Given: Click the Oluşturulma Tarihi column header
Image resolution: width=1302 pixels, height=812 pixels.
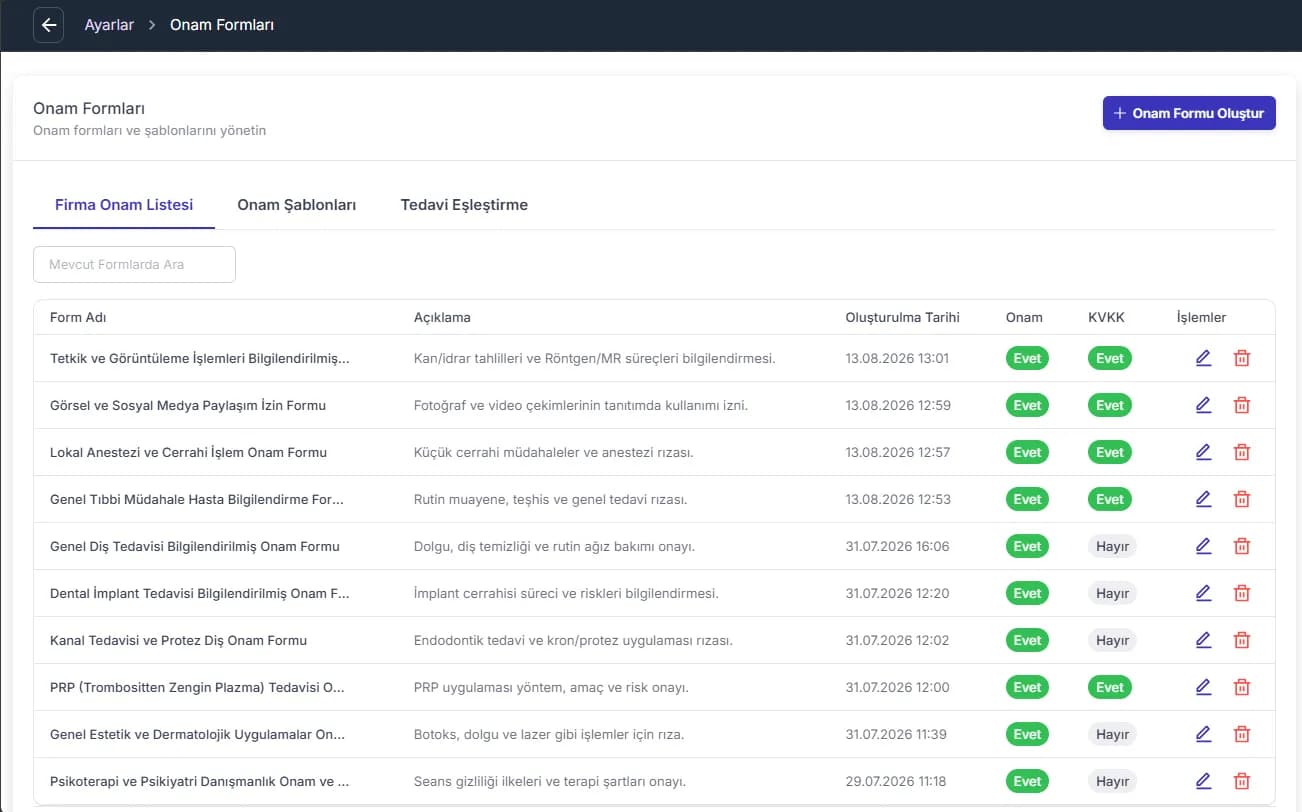Looking at the screenshot, I should click(x=902, y=317).
